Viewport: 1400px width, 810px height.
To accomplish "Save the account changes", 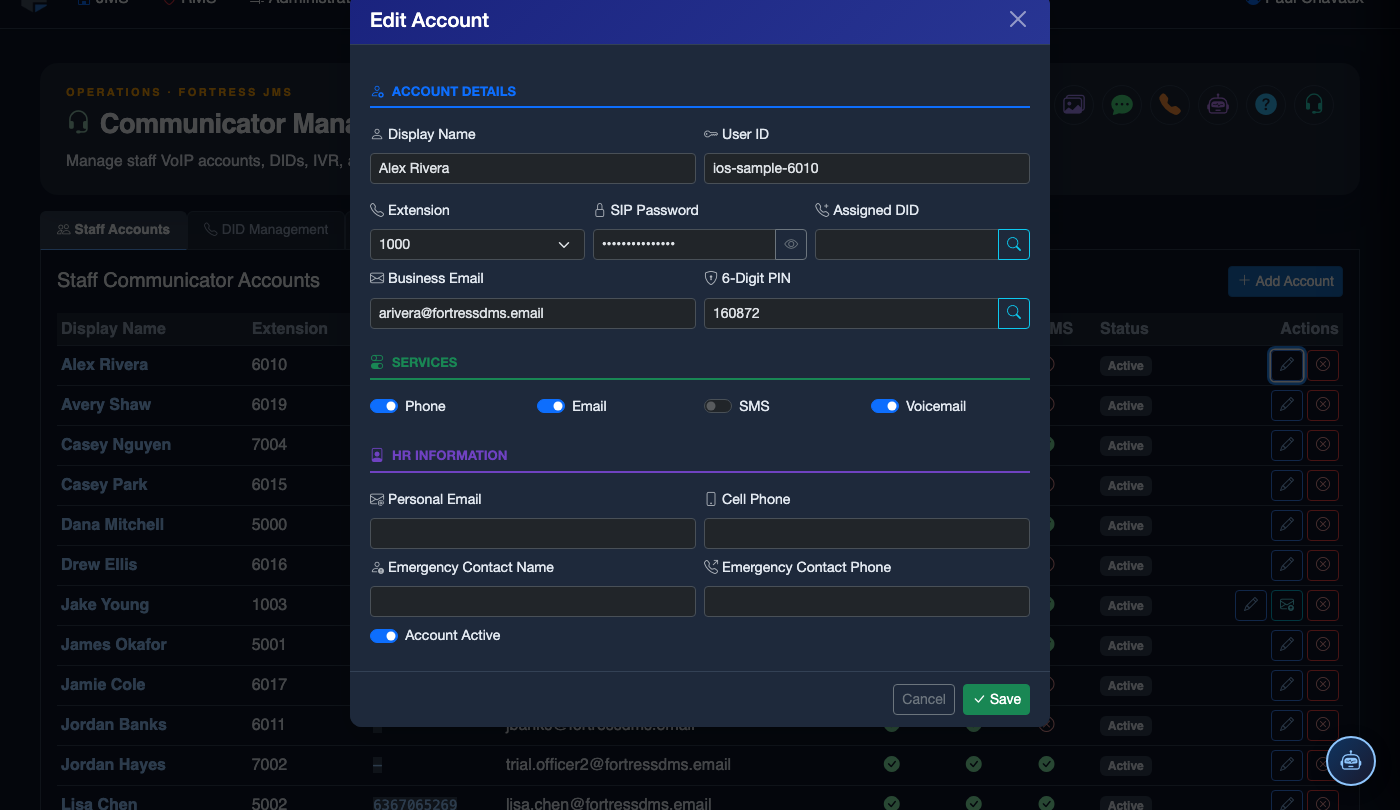I will click(x=996, y=699).
